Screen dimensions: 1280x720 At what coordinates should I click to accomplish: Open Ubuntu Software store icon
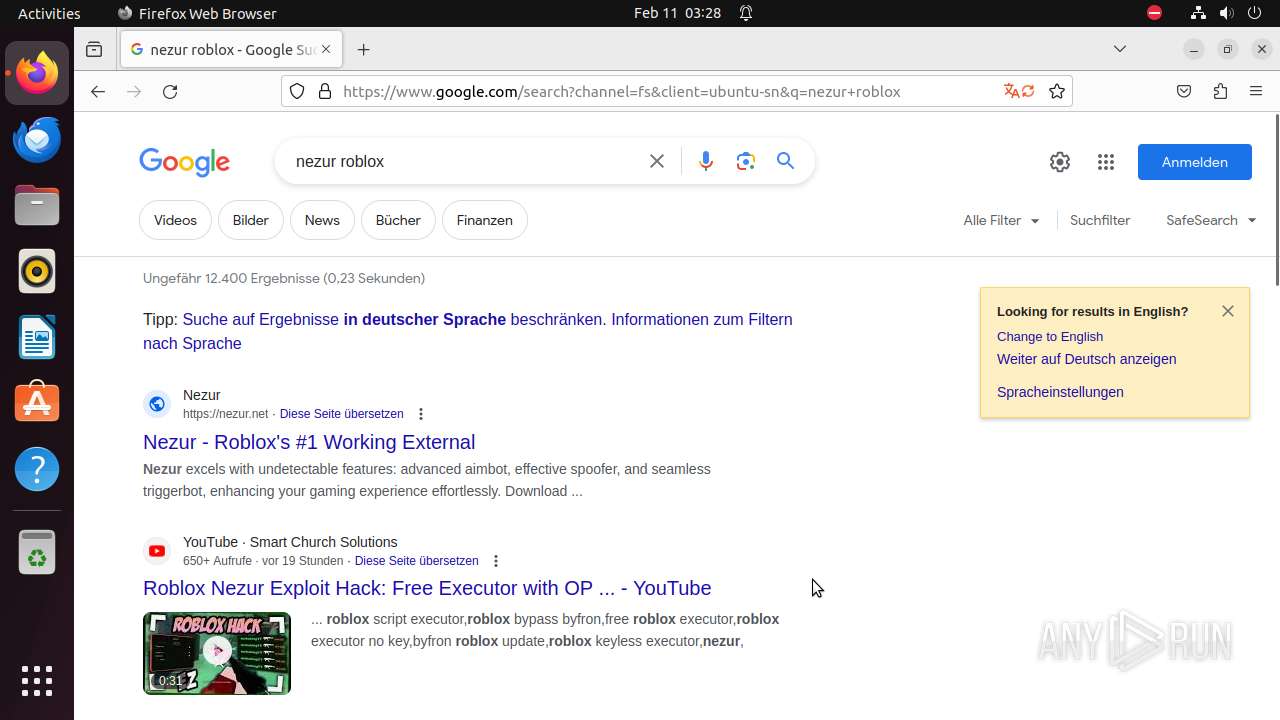37,403
